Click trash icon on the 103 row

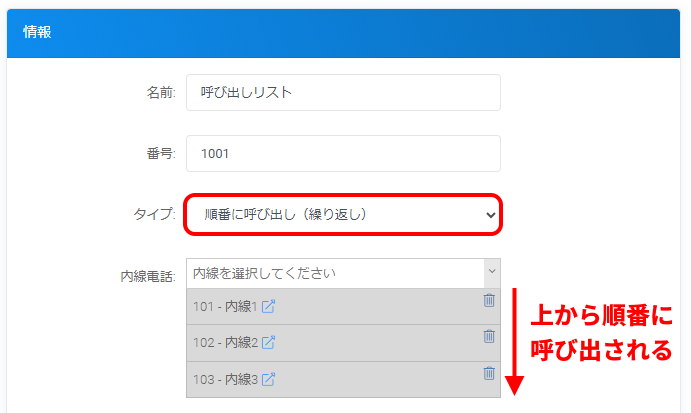pyautogui.click(x=489, y=373)
